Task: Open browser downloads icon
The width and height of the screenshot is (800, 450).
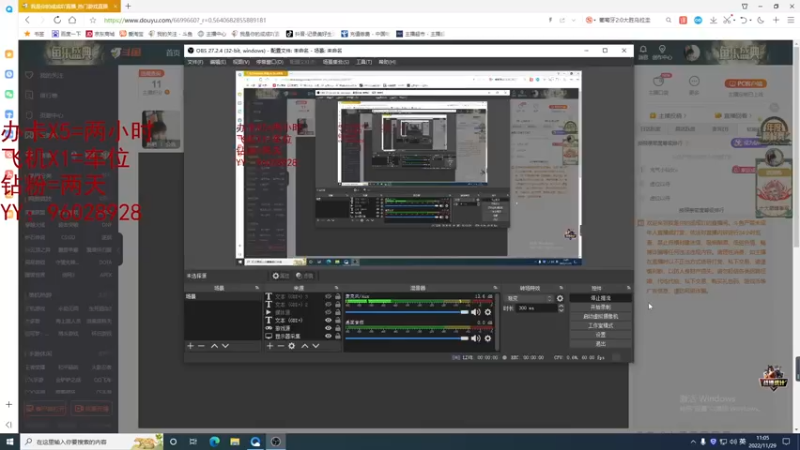Action: (713, 20)
